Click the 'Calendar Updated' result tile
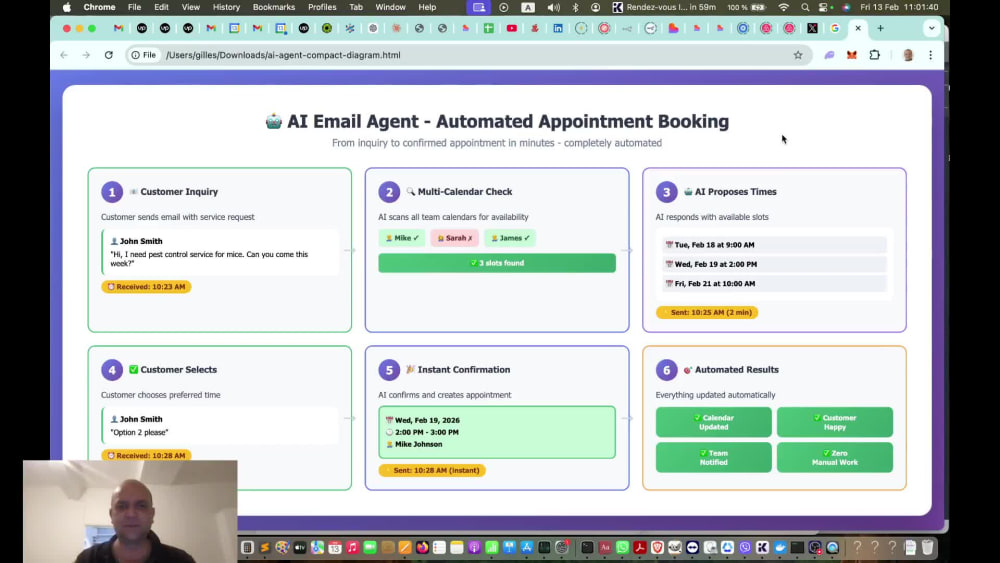 tap(714, 422)
